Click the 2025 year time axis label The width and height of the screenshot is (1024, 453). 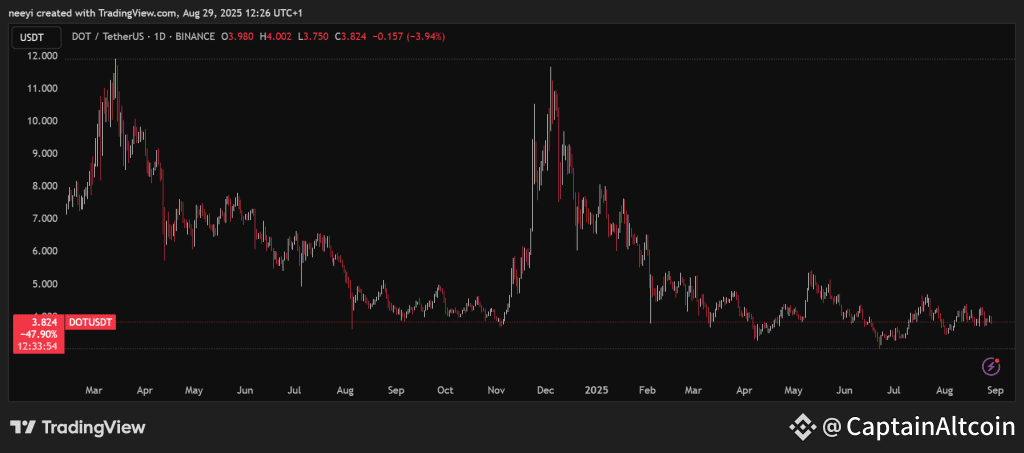pyautogui.click(x=597, y=390)
